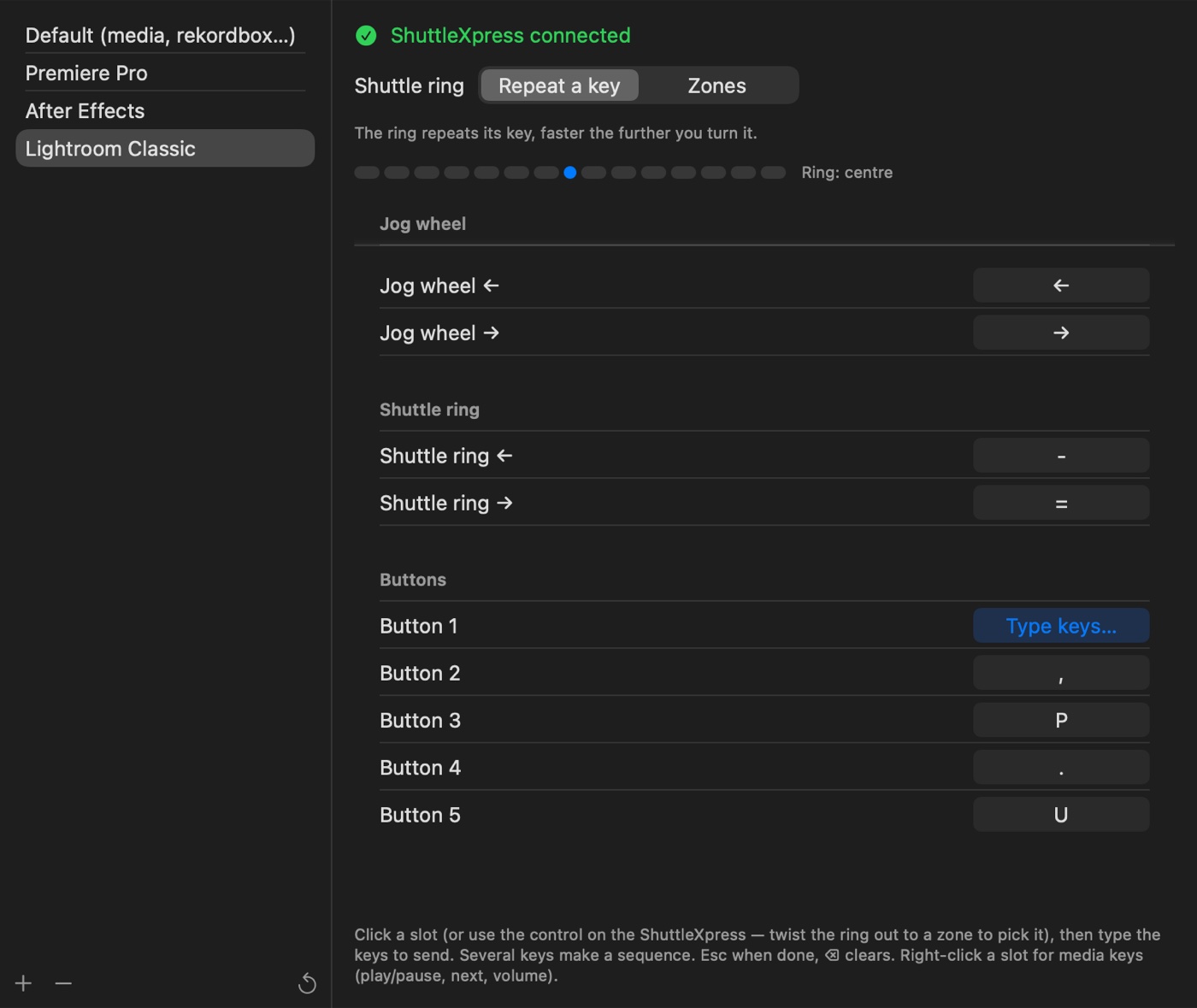The width and height of the screenshot is (1197, 1008).
Task: Click the ring repeats its key description
Action: pos(556,133)
